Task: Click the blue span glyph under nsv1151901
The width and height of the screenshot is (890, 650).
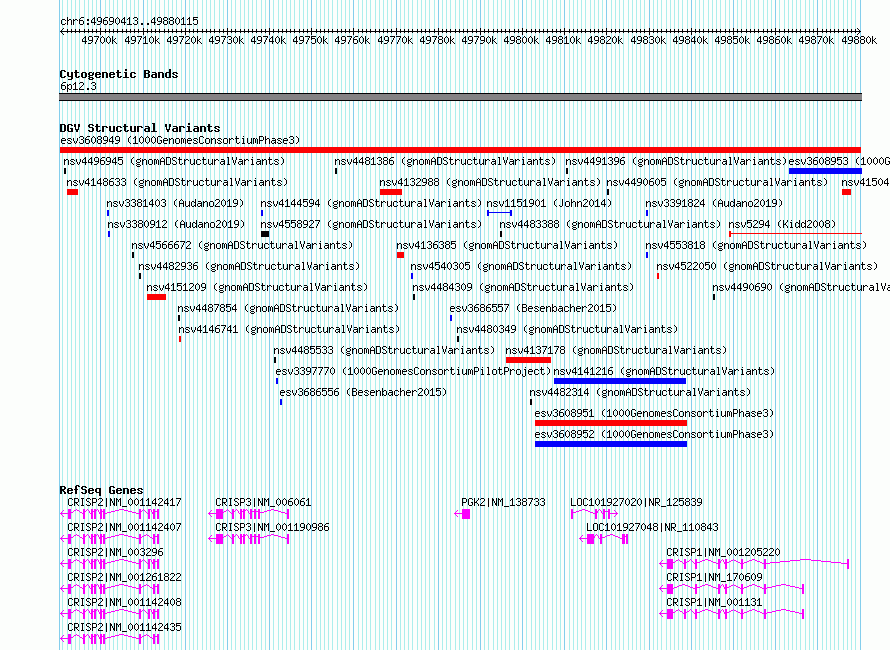Action: point(499,213)
